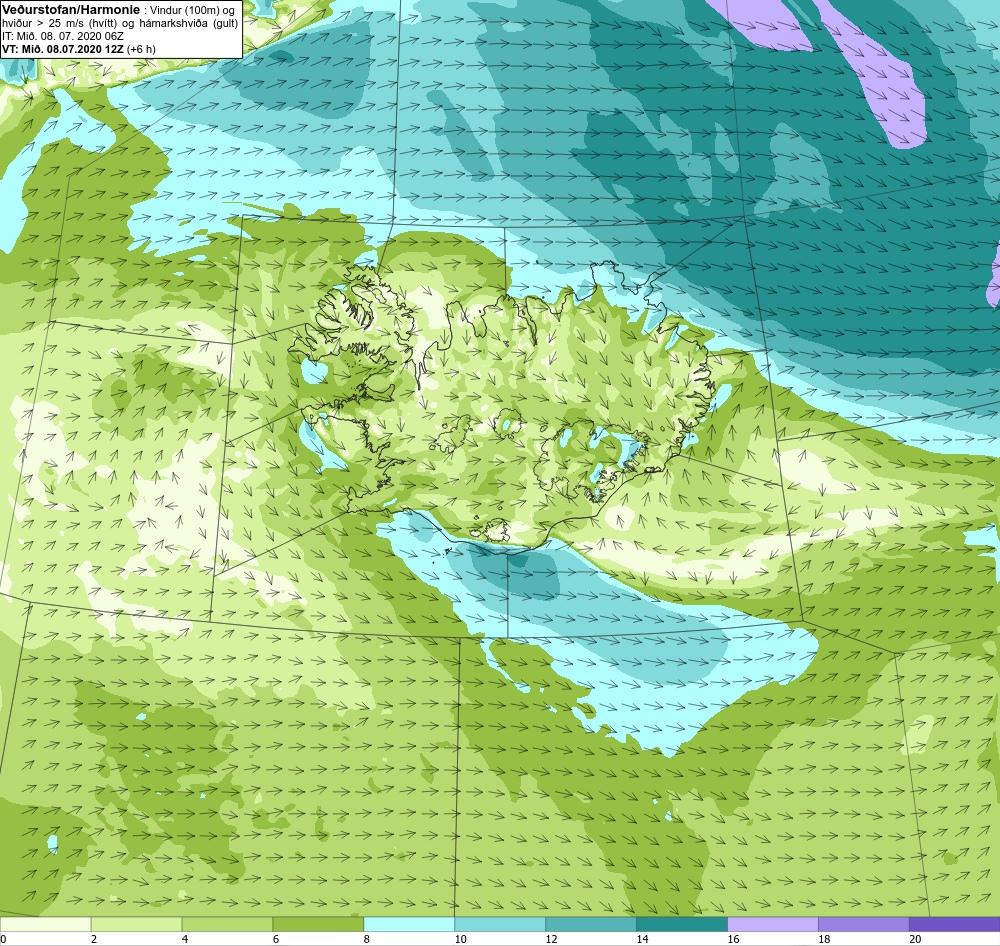Image resolution: width=1000 pixels, height=946 pixels.
Task: Click the legend scale label '0'
Action: pyautogui.click(x=3, y=939)
